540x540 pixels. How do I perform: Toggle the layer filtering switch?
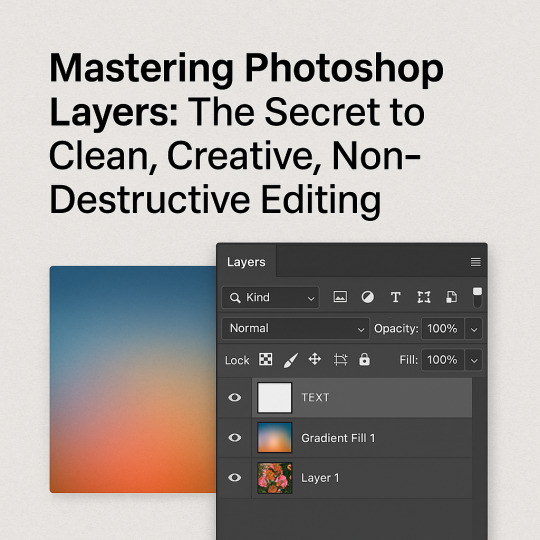click(477, 297)
